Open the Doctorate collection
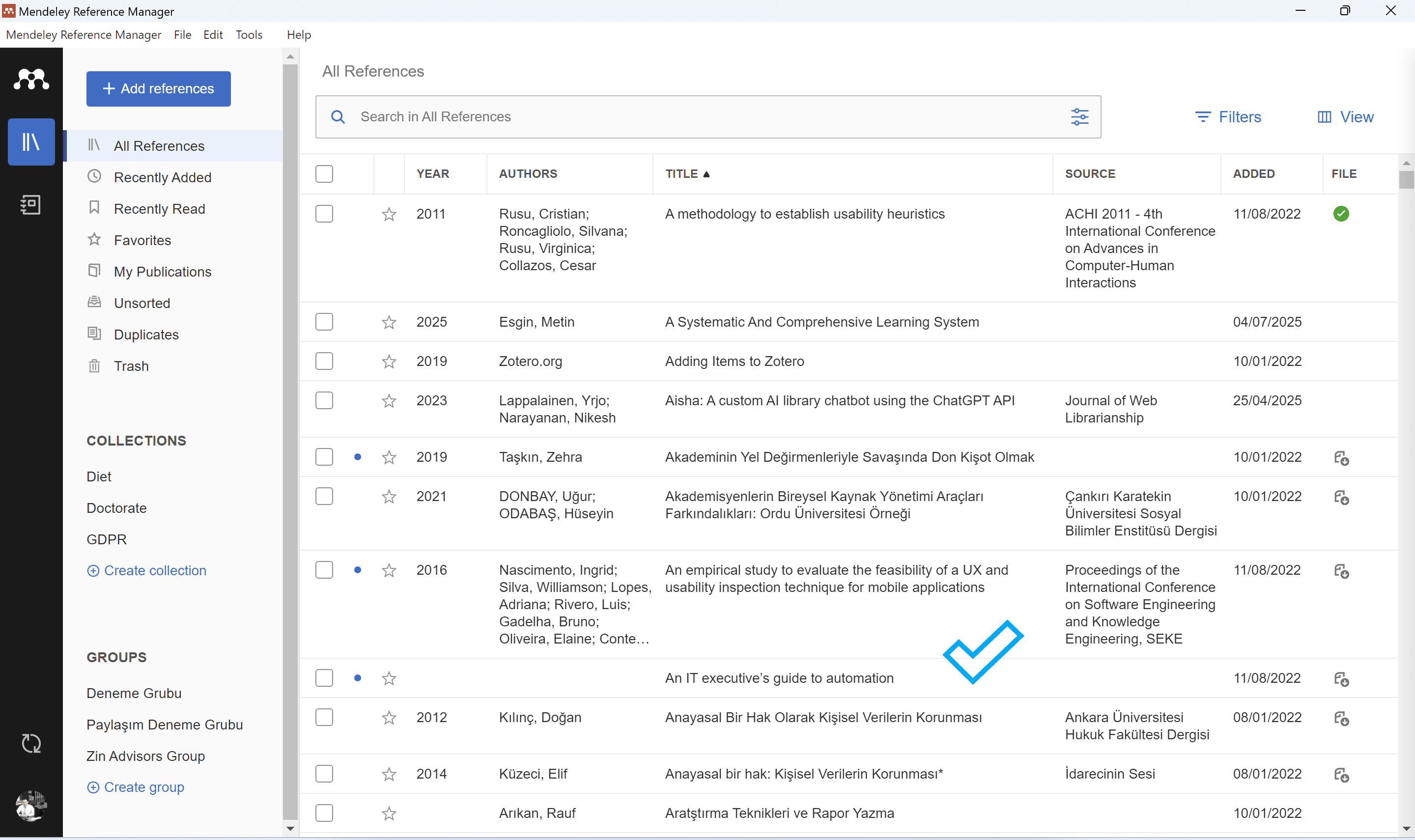 pyautogui.click(x=116, y=508)
